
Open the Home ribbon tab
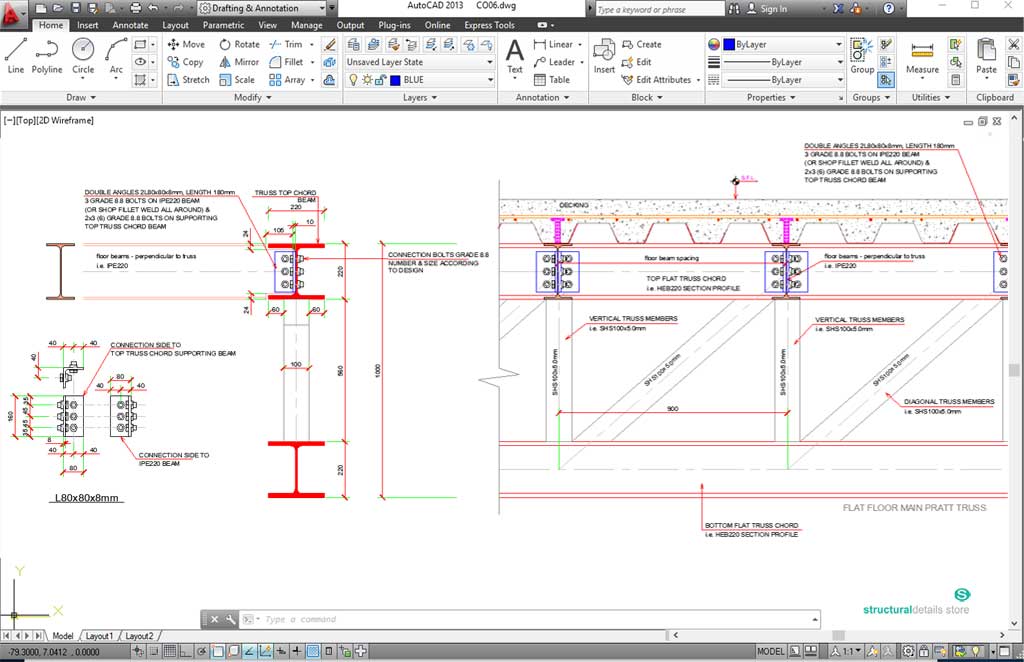[50, 25]
